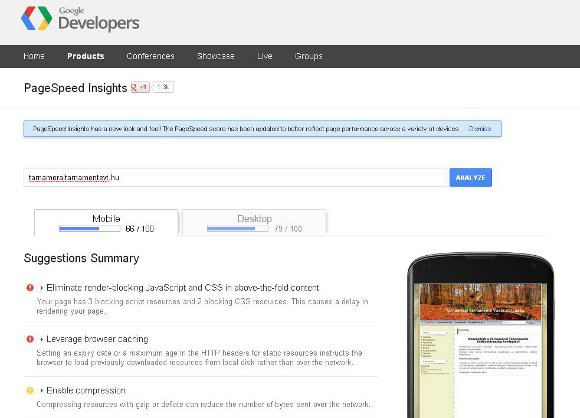The width and height of the screenshot is (580, 418).
Task: Click red alert icon for render-blocking suggestion
Action: [x=30, y=288]
